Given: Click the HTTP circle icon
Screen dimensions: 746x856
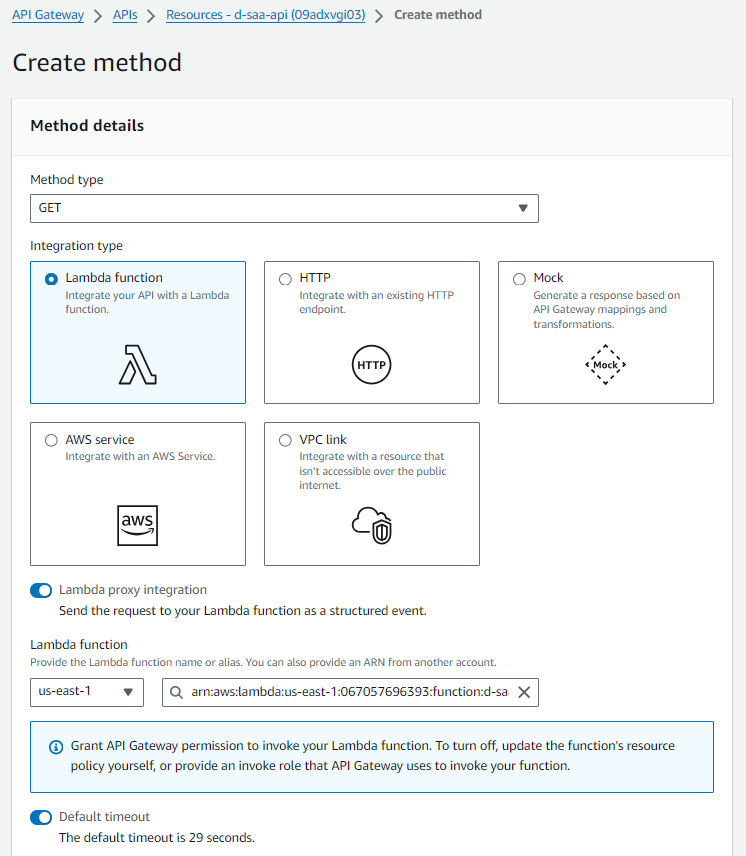Looking at the screenshot, I should tap(371, 365).
